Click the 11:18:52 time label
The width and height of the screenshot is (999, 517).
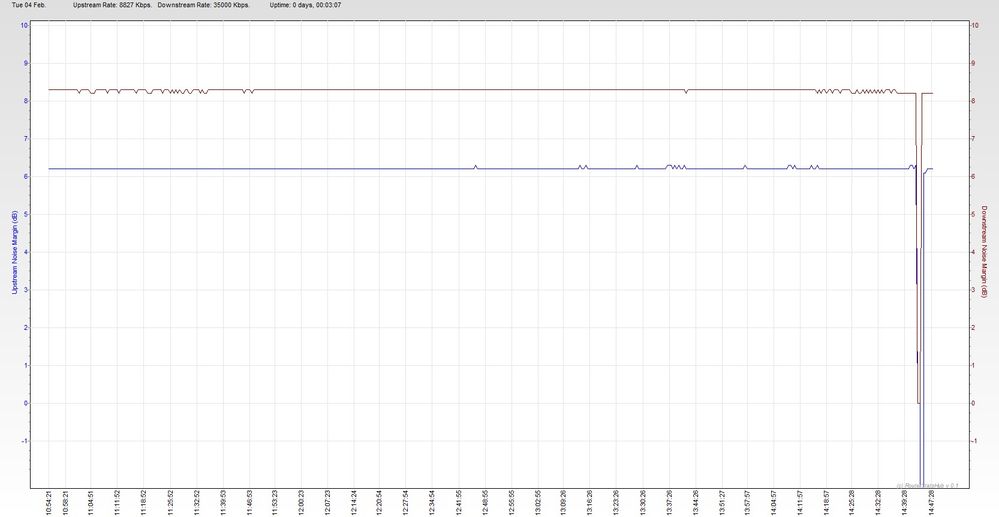tap(144, 503)
